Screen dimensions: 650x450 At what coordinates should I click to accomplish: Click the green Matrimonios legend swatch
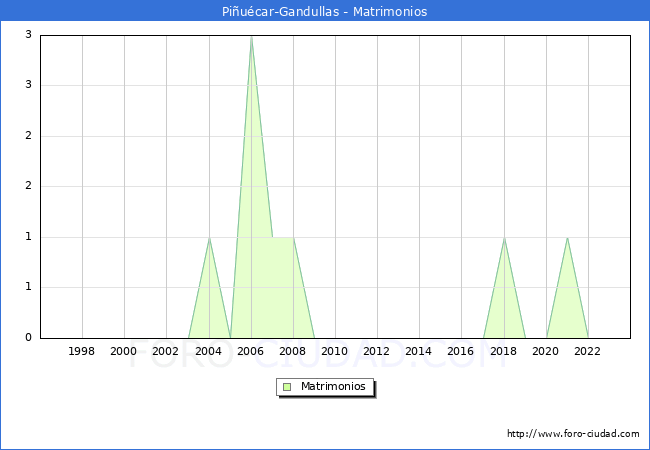click(x=287, y=387)
